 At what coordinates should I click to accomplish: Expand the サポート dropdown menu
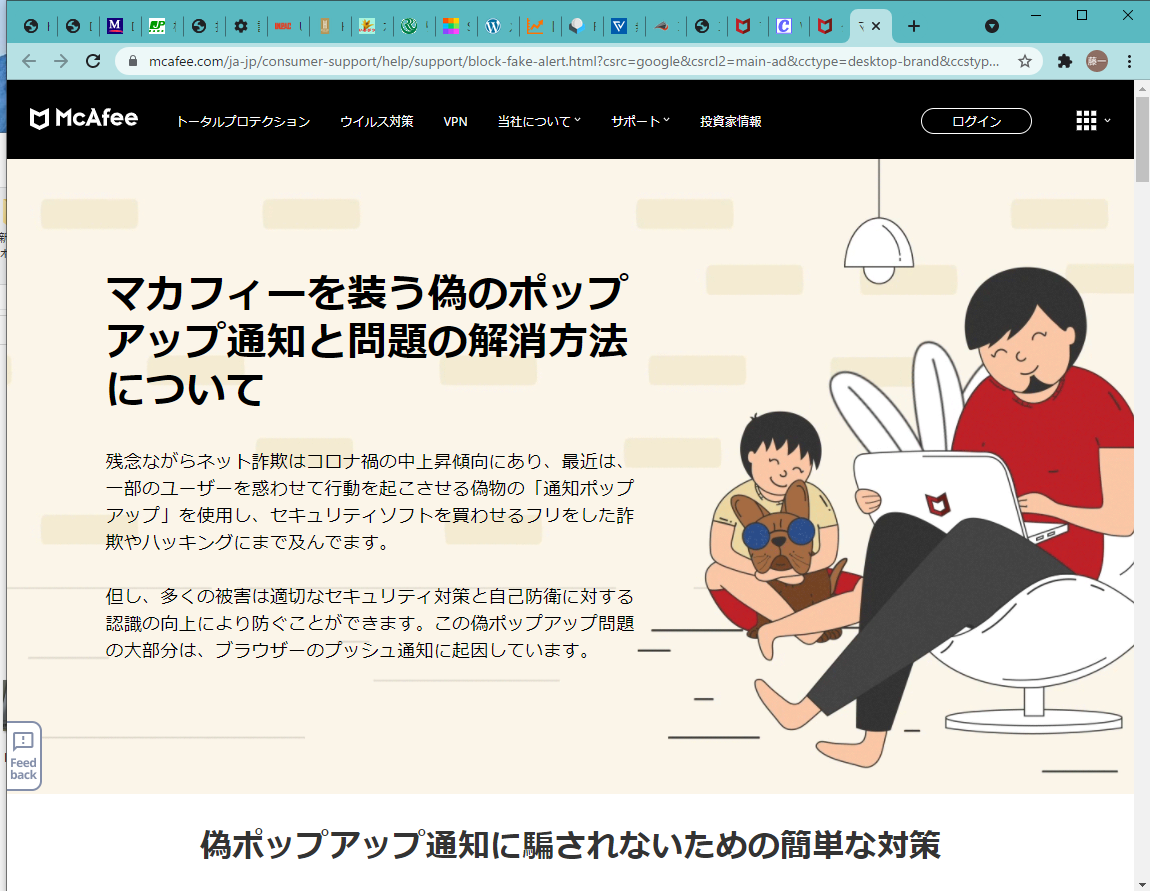(640, 121)
